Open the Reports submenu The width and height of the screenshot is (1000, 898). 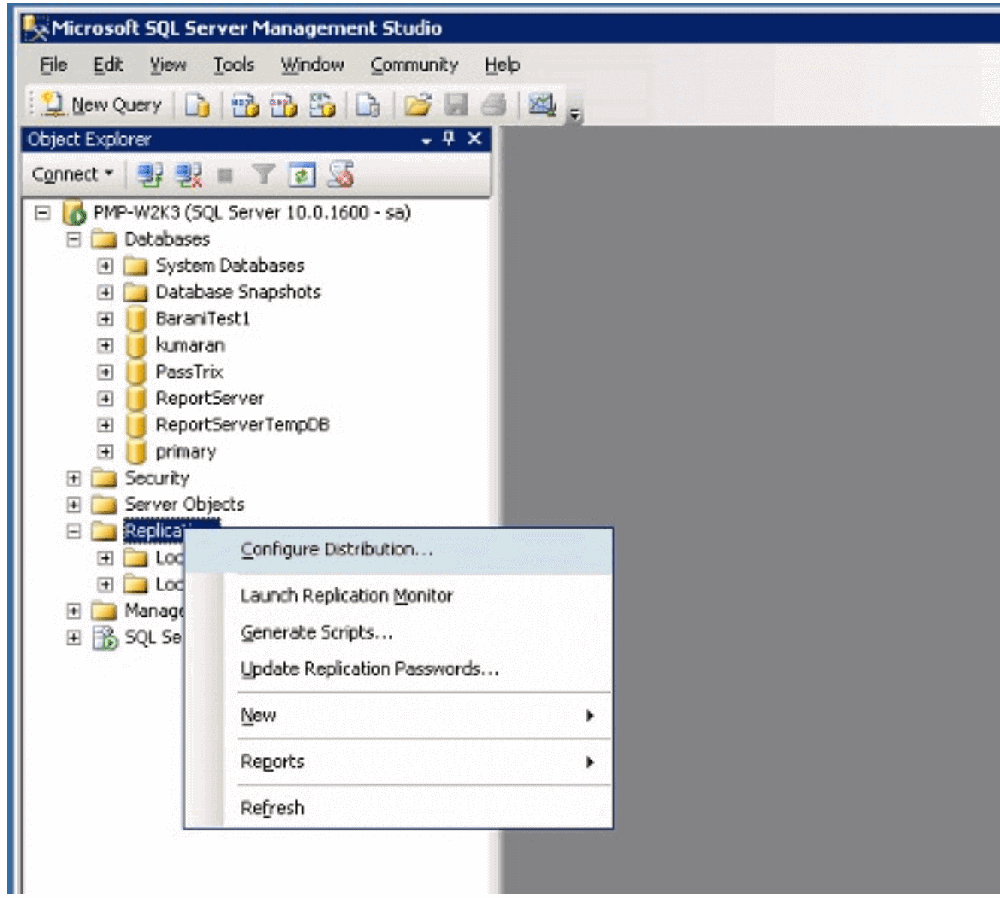point(399,762)
